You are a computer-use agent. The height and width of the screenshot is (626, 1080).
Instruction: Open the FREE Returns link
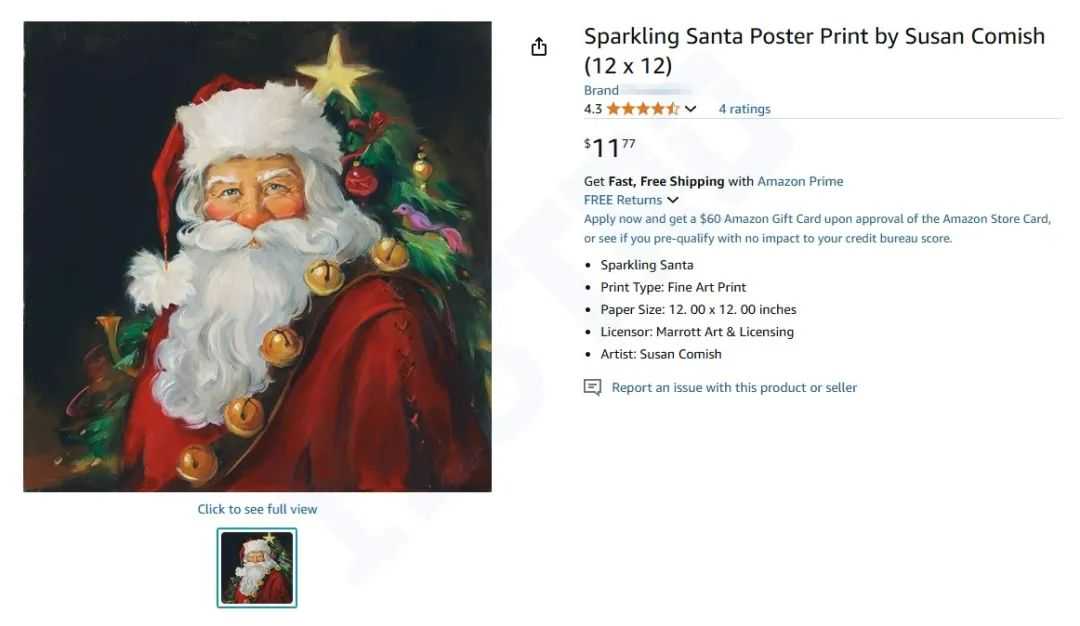[623, 200]
